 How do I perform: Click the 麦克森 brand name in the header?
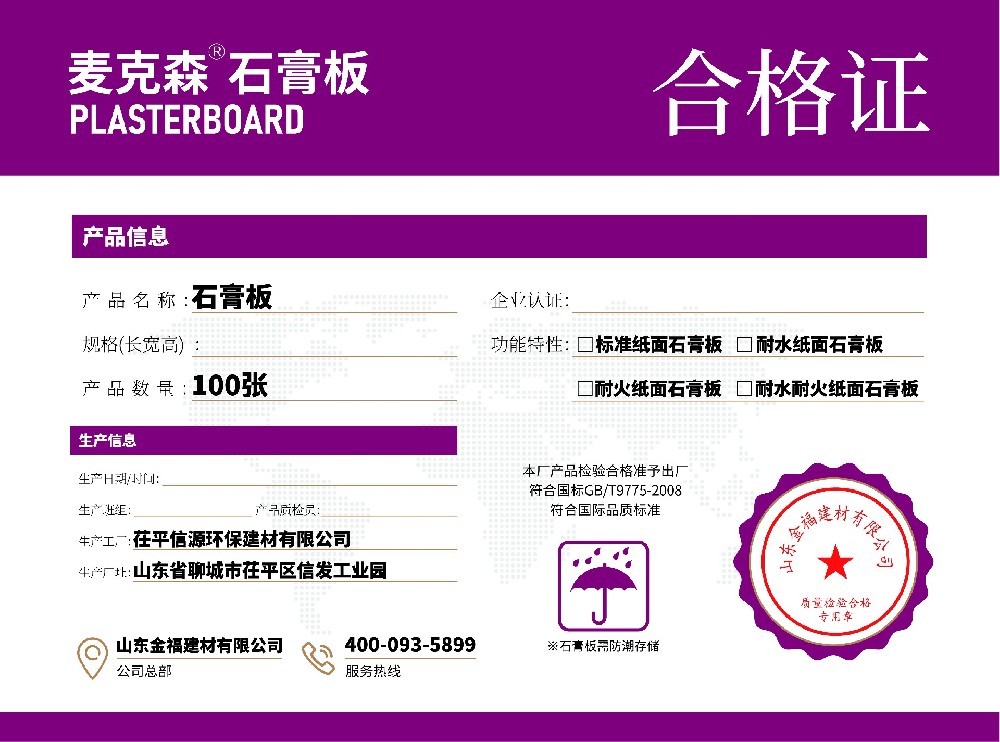coord(138,73)
